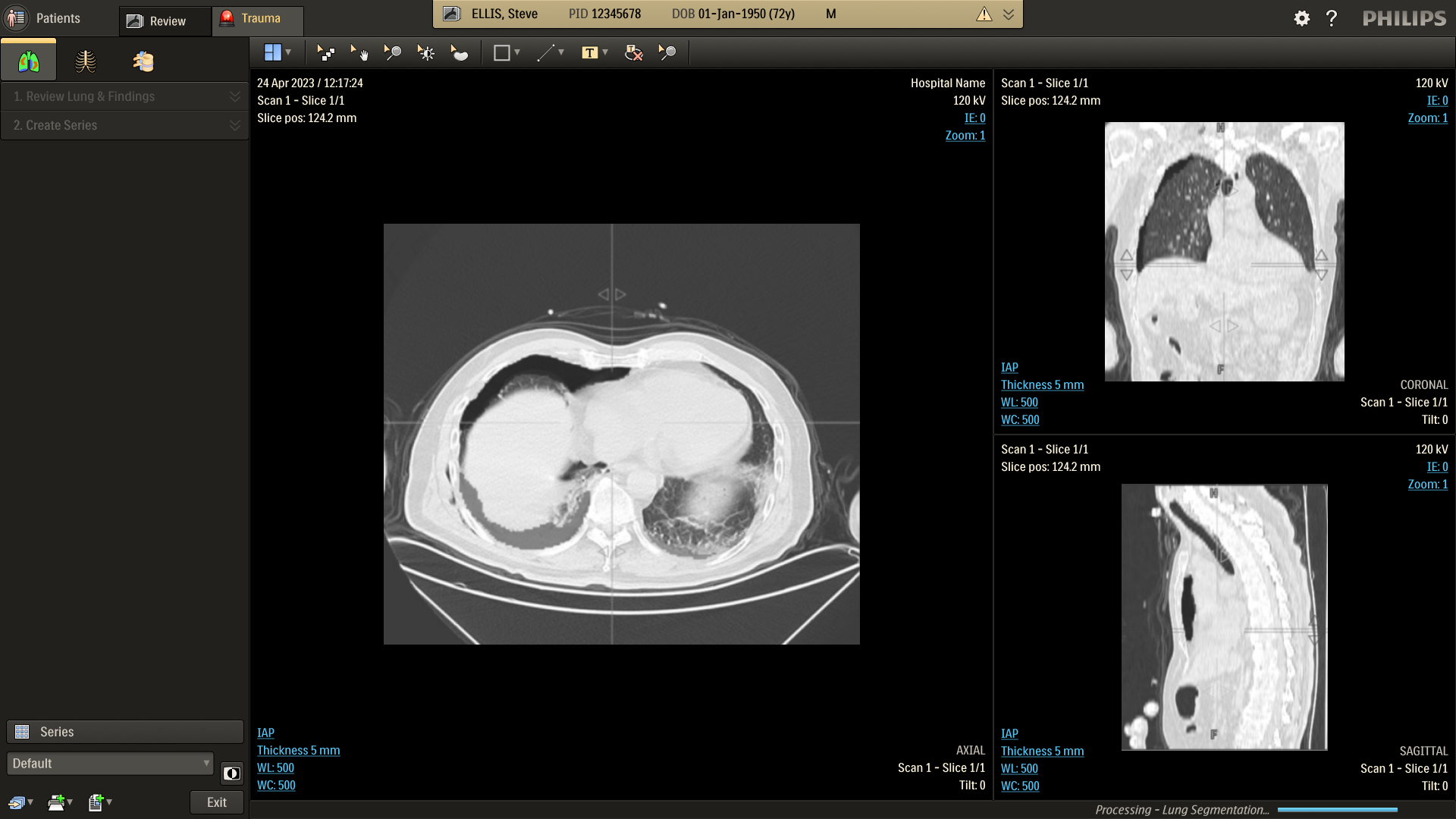Screen dimensions: 1456x819
Task: Click the spine vertebra icon
Action: (x=143, y=61)
